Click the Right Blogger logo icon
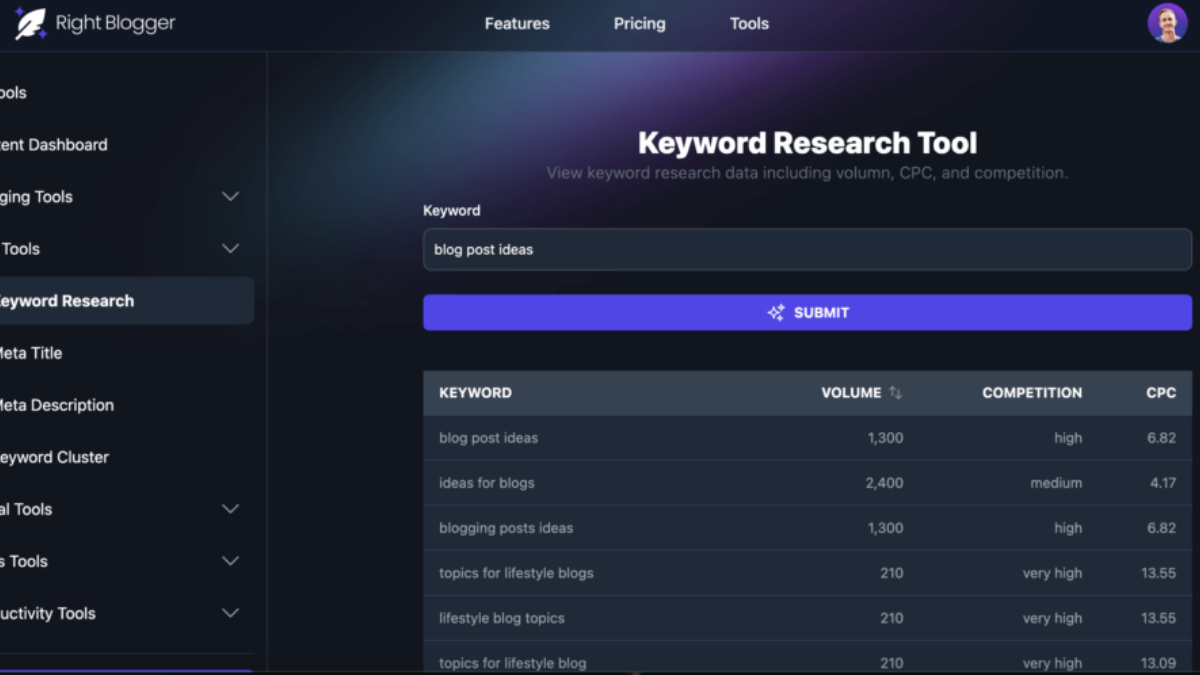 coord(31,21)
